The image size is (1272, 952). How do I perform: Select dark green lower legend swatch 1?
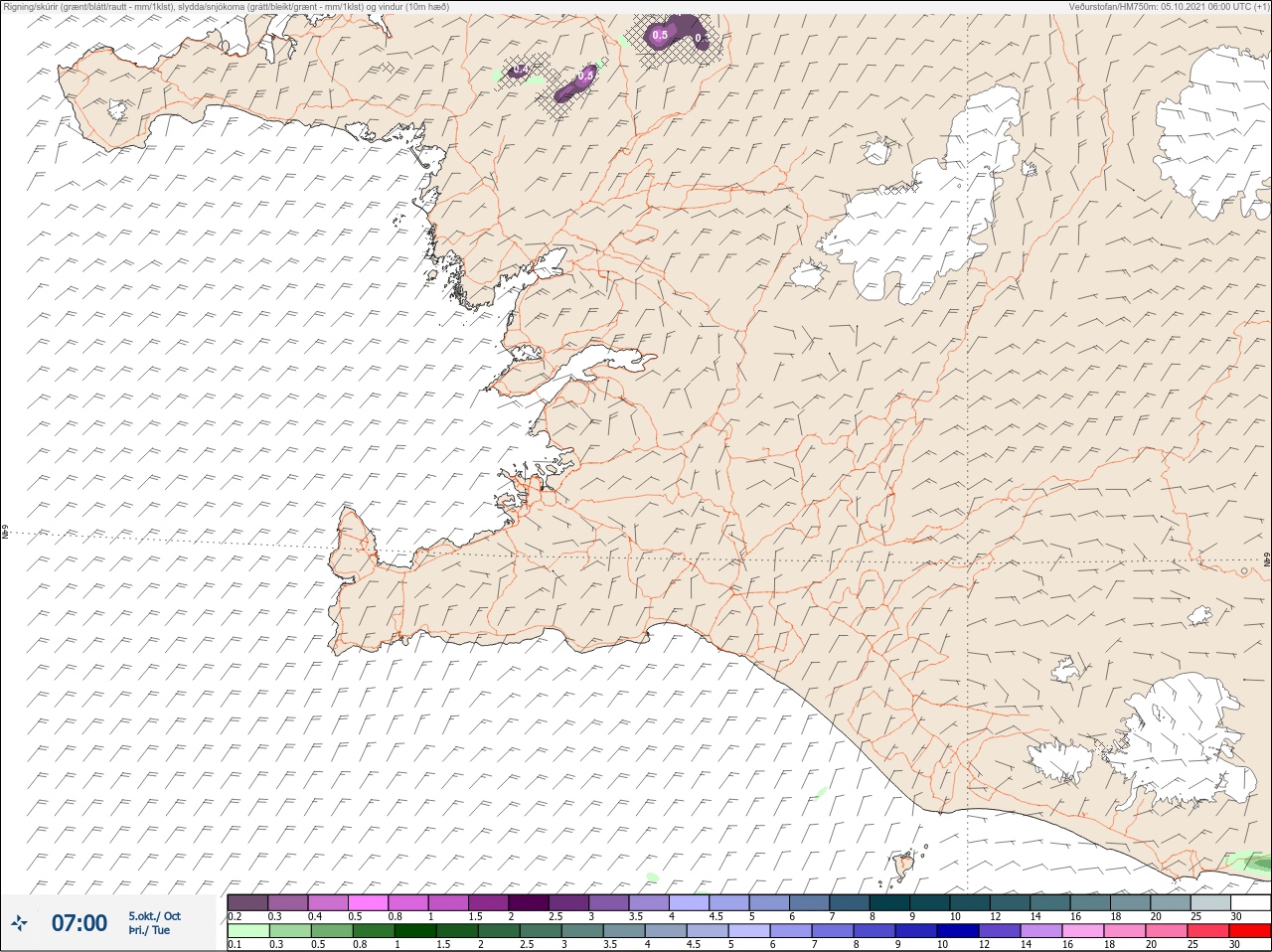414,931
